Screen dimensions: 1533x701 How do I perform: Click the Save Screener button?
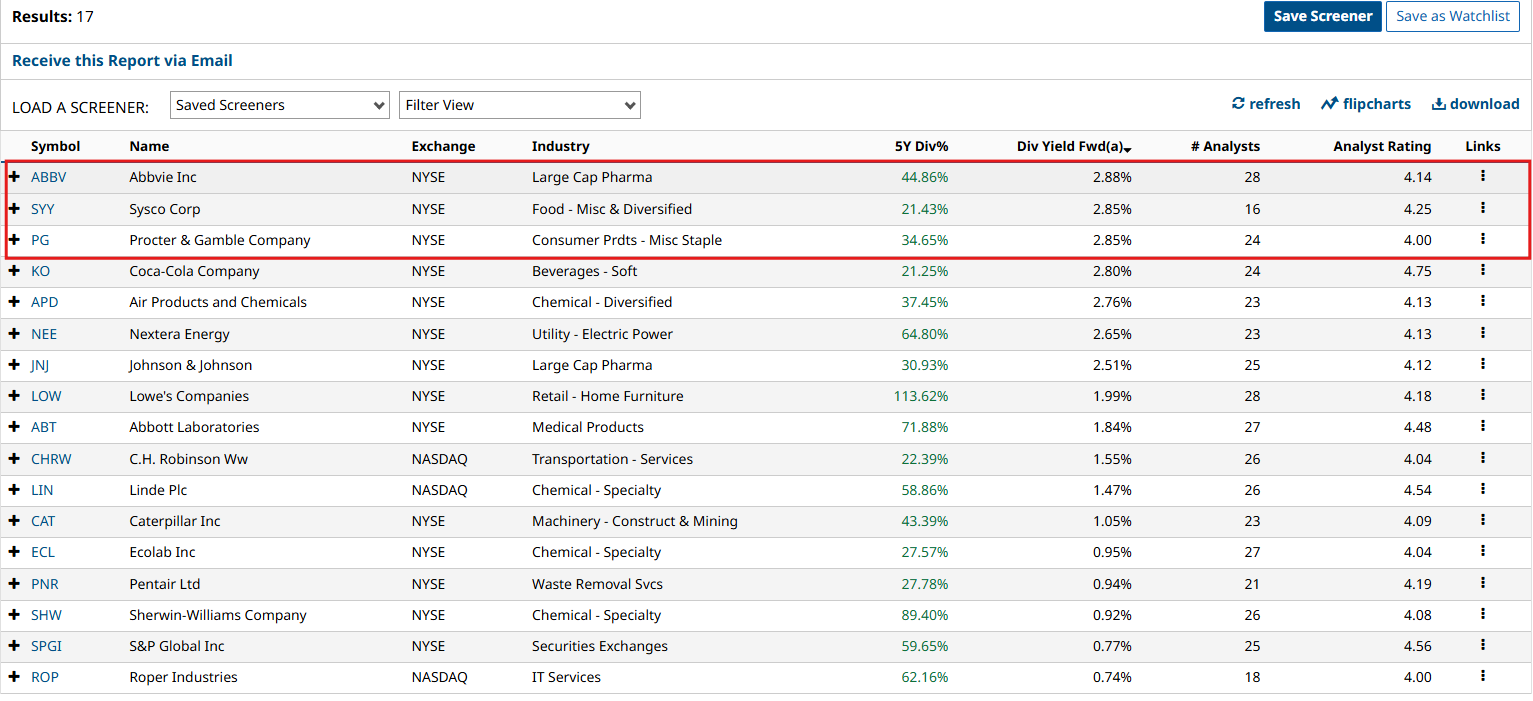(x=1322, y=16)
